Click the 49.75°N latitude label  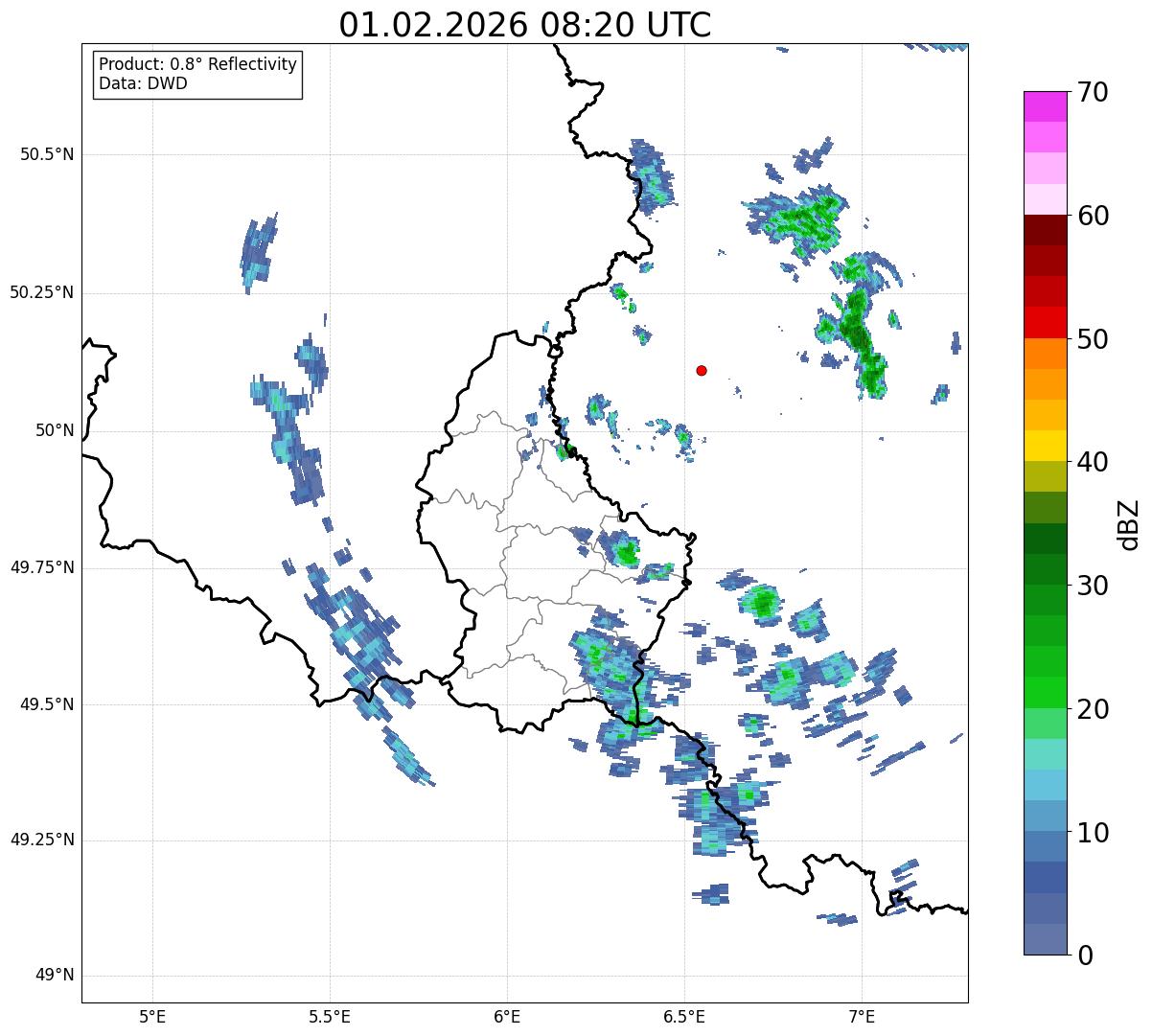[x=42, y=567]
